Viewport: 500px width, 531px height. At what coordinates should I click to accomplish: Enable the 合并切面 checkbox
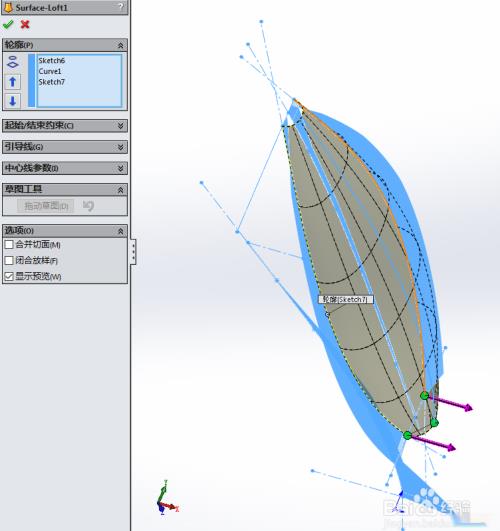click(9, 244)
